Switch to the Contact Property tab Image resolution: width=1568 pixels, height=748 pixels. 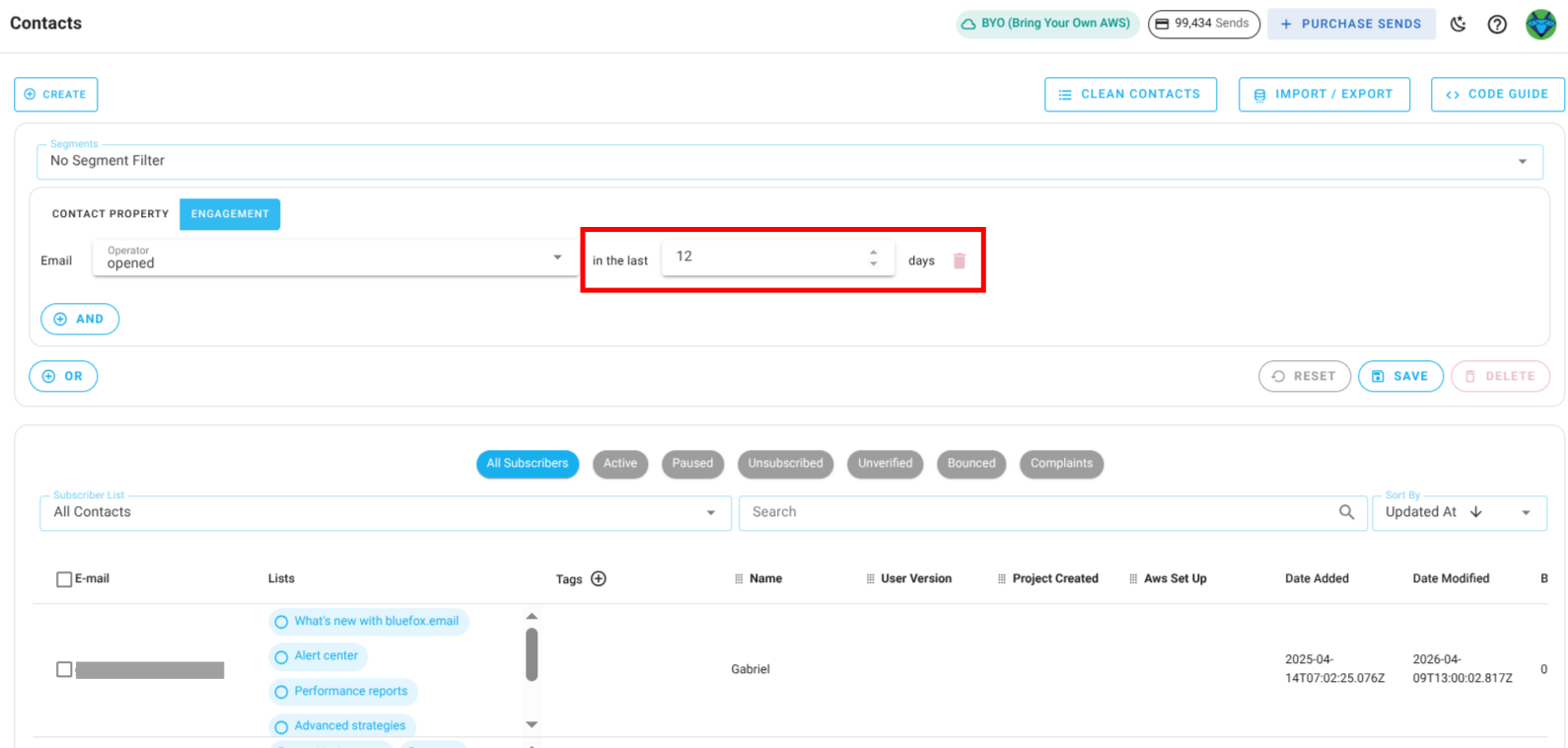[110, 214]
